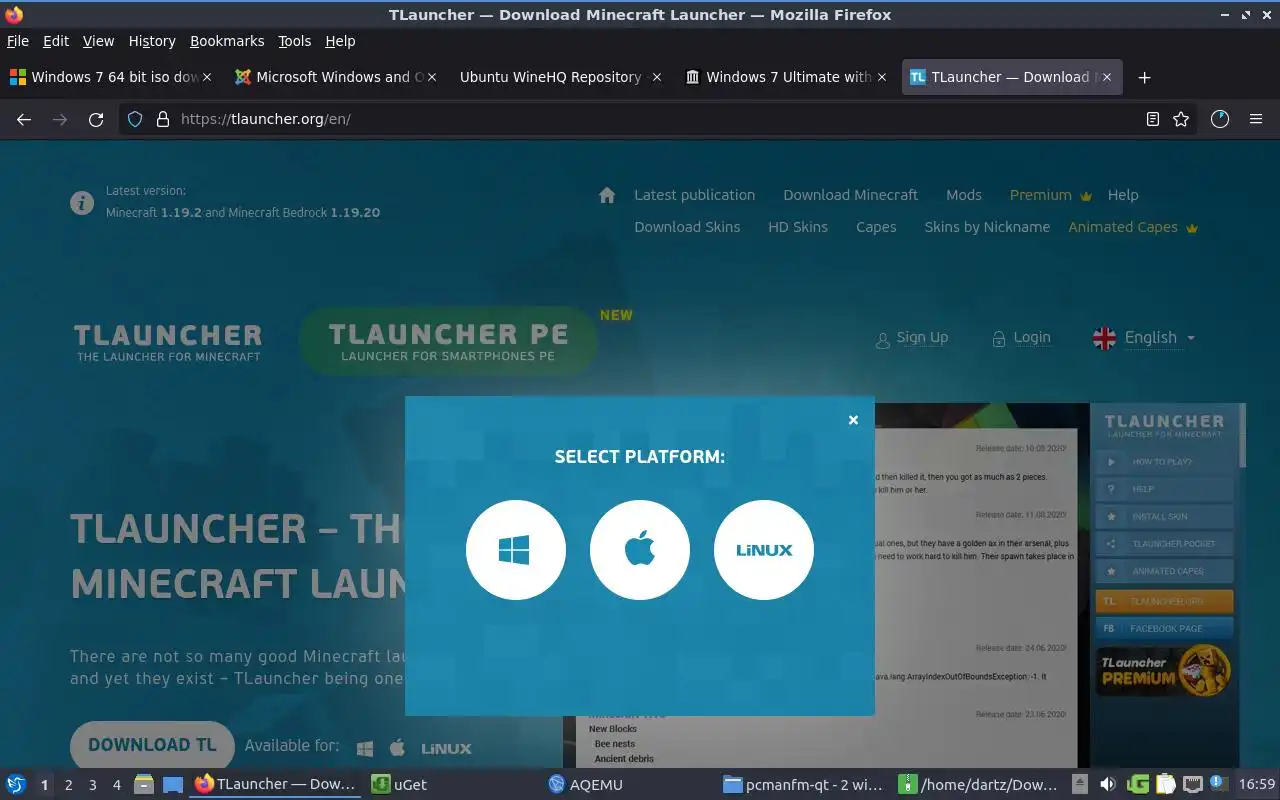Open the Firefox hamburger application menu
The height and width of the screenshot is (800, 1280).
[1256, 119]
